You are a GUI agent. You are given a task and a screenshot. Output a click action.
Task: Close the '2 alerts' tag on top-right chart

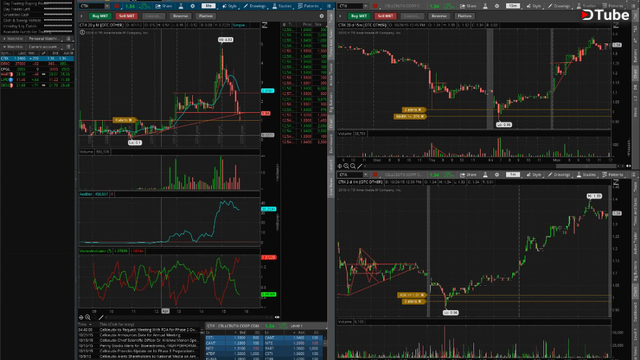point(420,110)
